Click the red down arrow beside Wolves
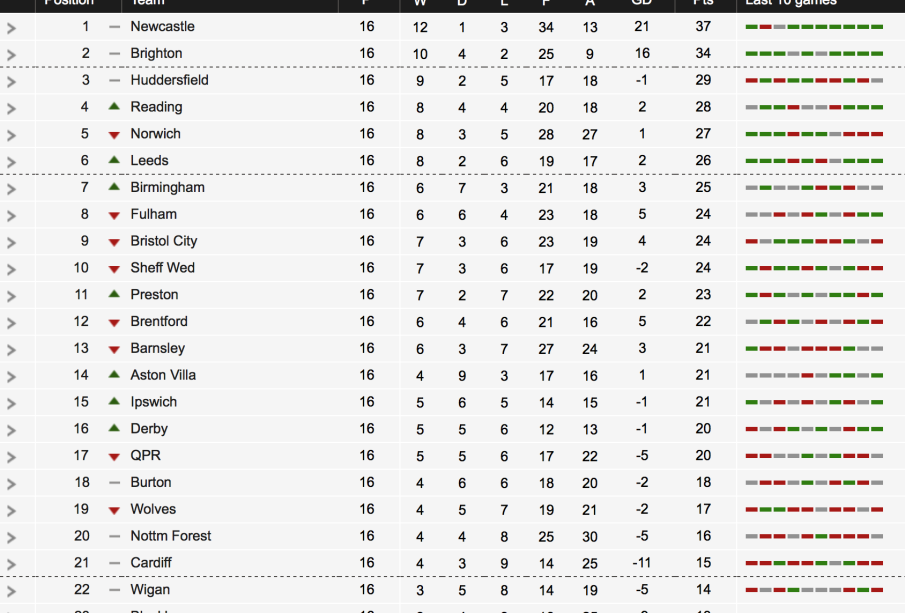 114,510
